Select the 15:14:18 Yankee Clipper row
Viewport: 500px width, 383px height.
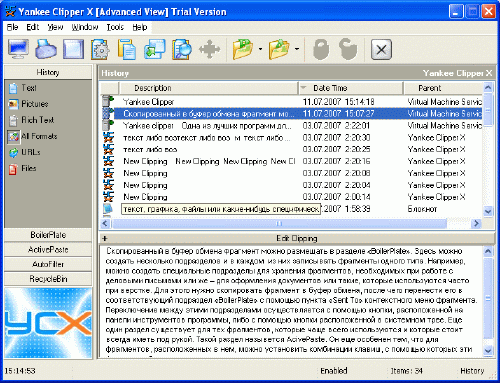tap(292, 102)
